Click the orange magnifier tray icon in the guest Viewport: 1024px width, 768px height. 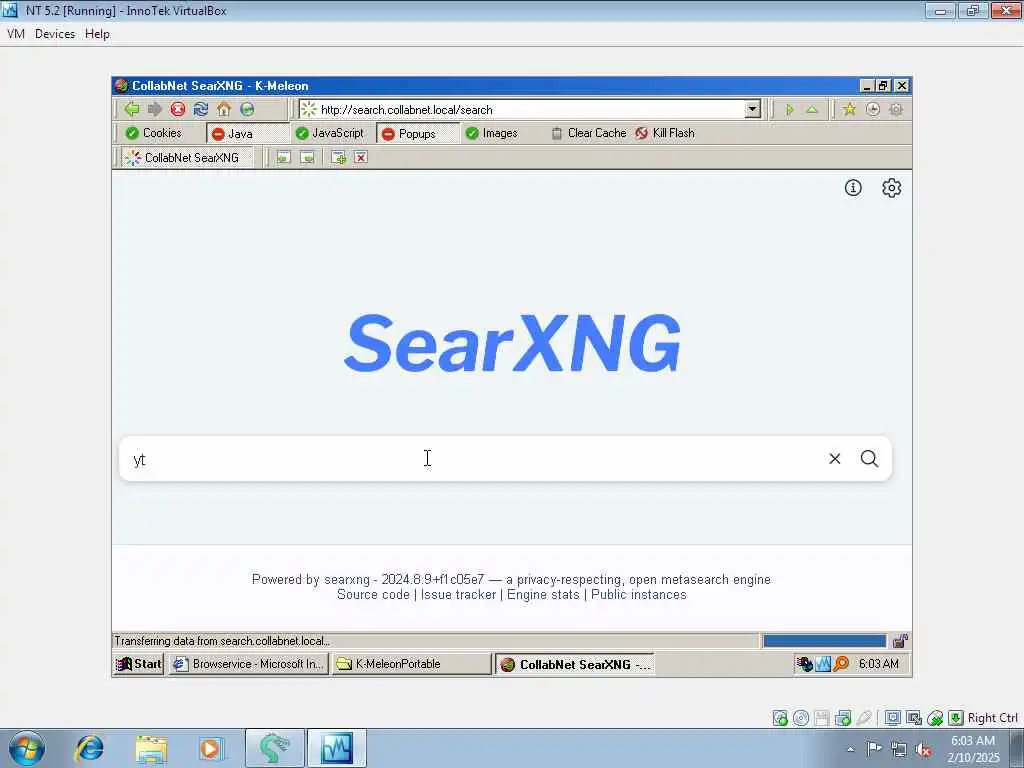pos(841,664)
